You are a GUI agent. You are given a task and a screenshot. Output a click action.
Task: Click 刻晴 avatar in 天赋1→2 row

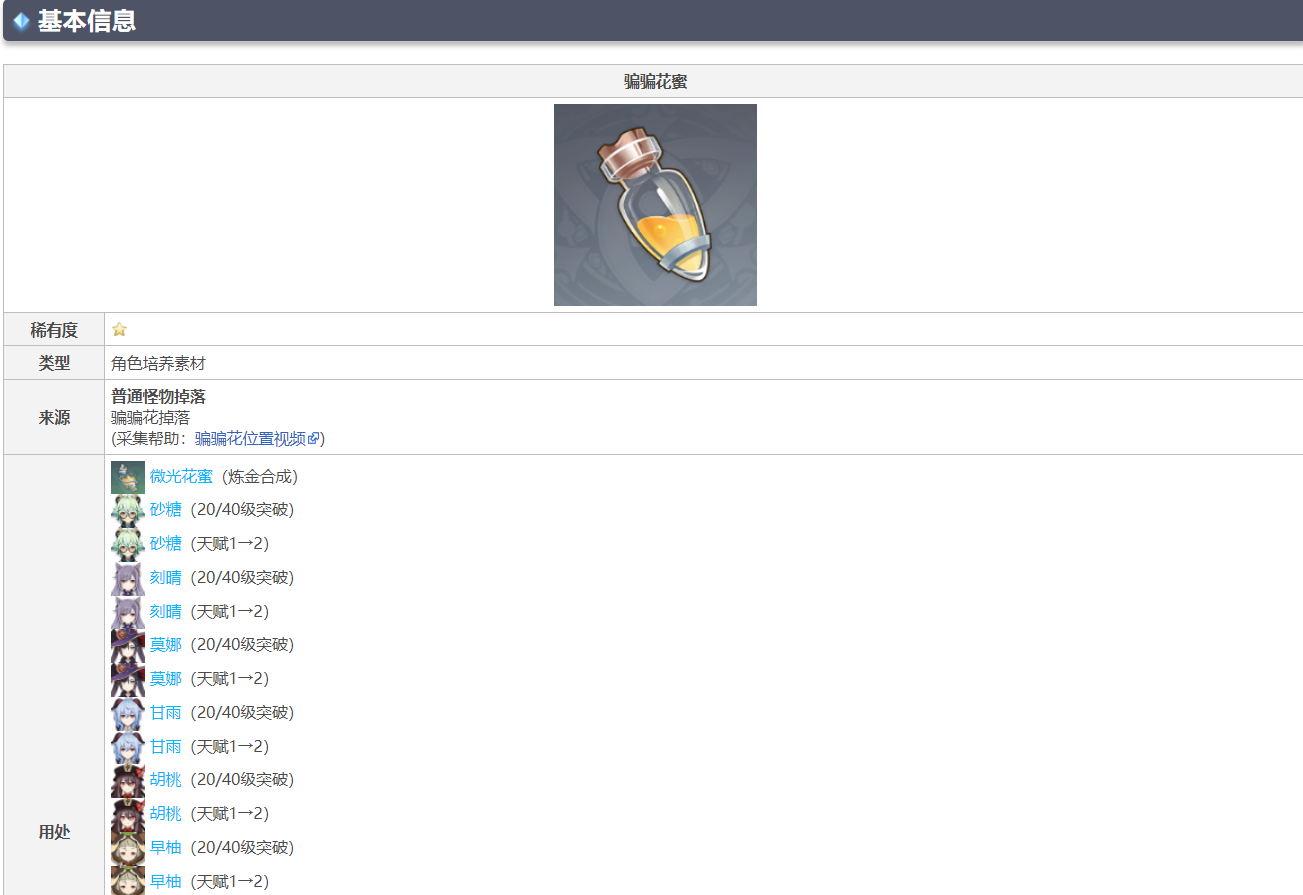tap(128, 613)
